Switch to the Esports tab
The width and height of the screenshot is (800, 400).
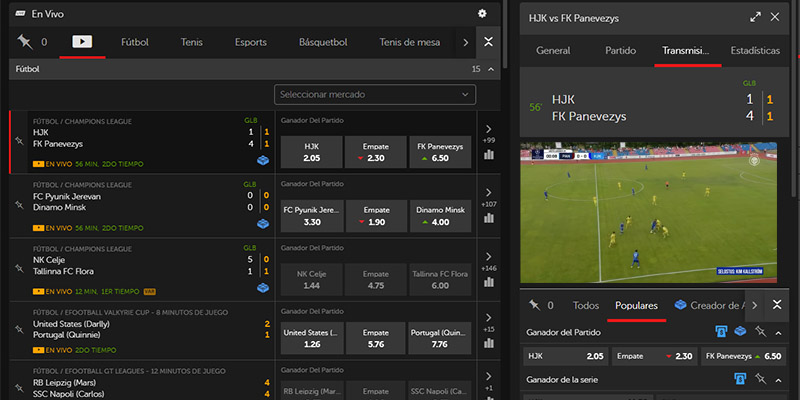coord(251,42)
